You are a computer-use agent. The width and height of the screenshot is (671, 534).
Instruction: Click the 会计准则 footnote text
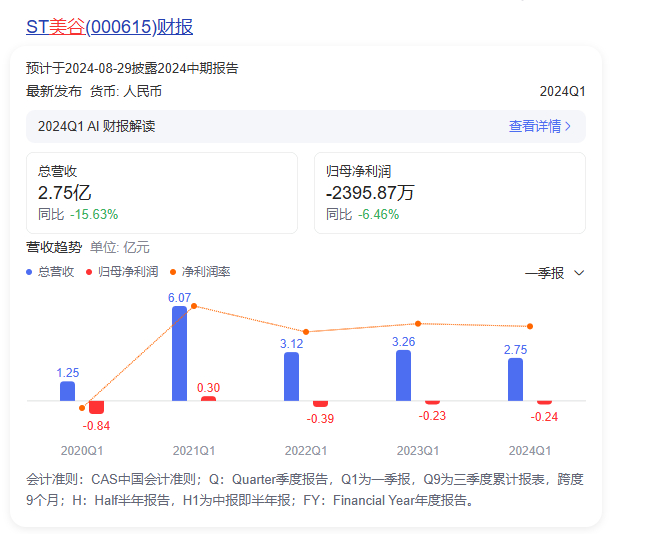pyautogui.click(x=305, y=490)
